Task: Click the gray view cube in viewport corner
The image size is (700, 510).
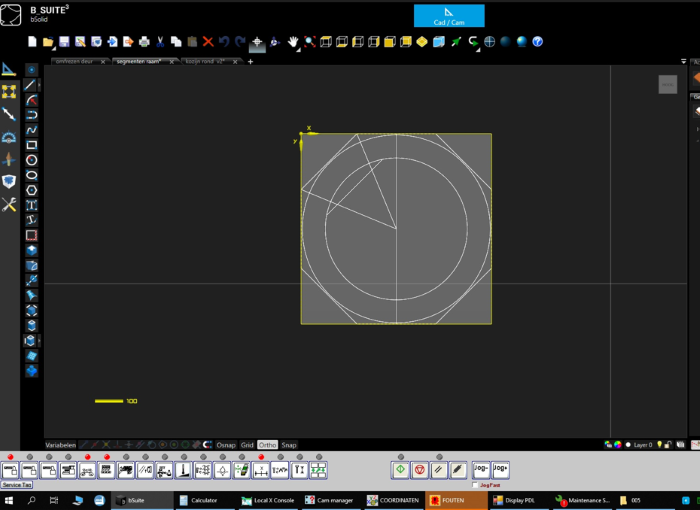Action: tap(668, 84)
